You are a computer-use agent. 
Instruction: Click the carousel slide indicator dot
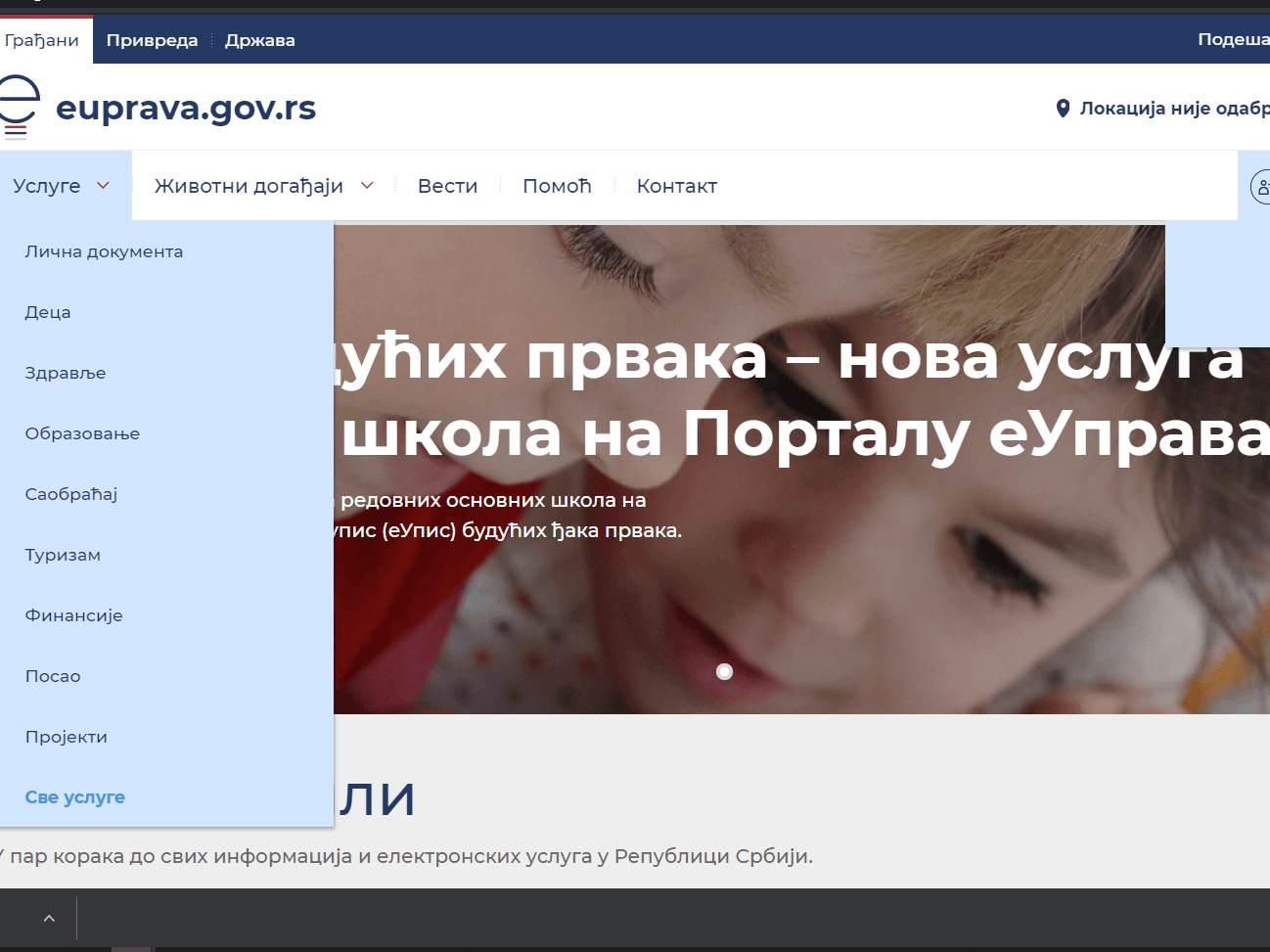click(724, 671)
